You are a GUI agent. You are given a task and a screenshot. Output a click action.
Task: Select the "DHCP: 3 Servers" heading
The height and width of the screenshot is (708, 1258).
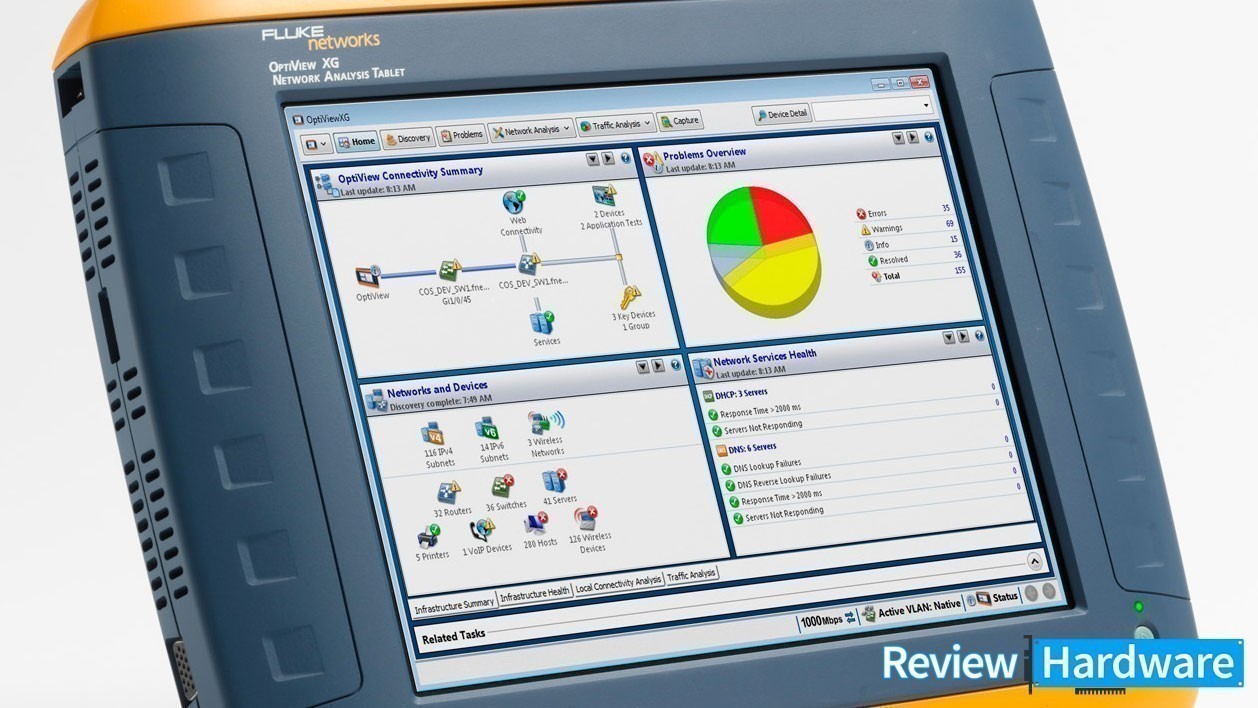[x=739, y=394]
